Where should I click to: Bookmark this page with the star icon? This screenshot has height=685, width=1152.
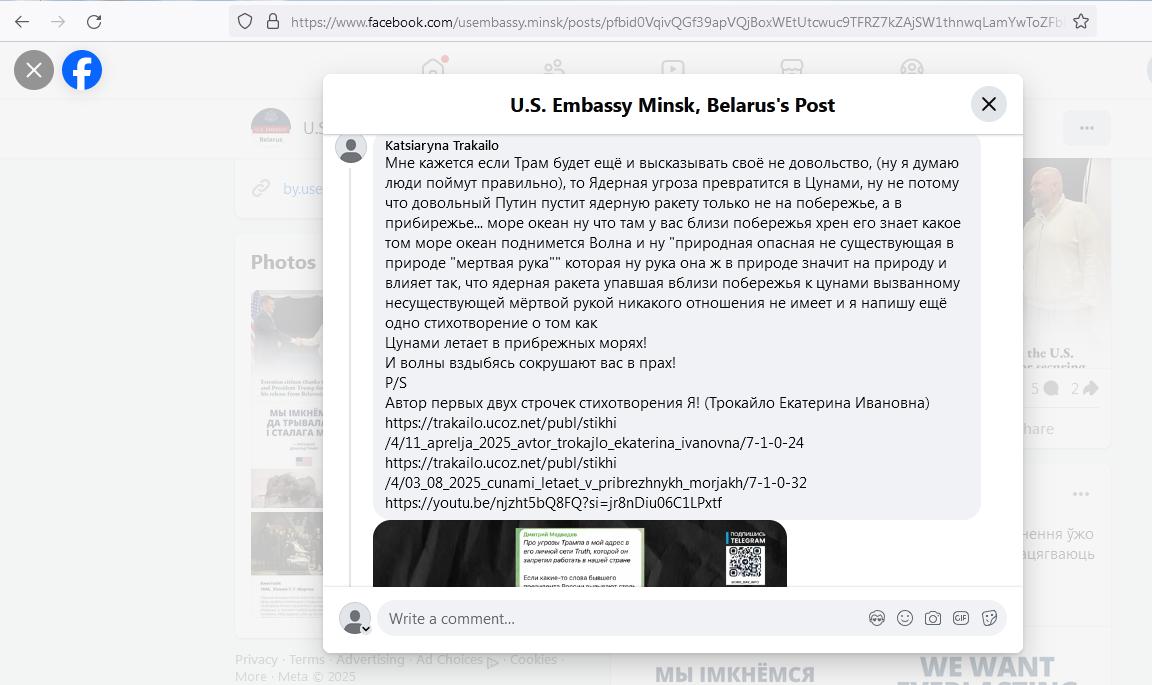1081,21
